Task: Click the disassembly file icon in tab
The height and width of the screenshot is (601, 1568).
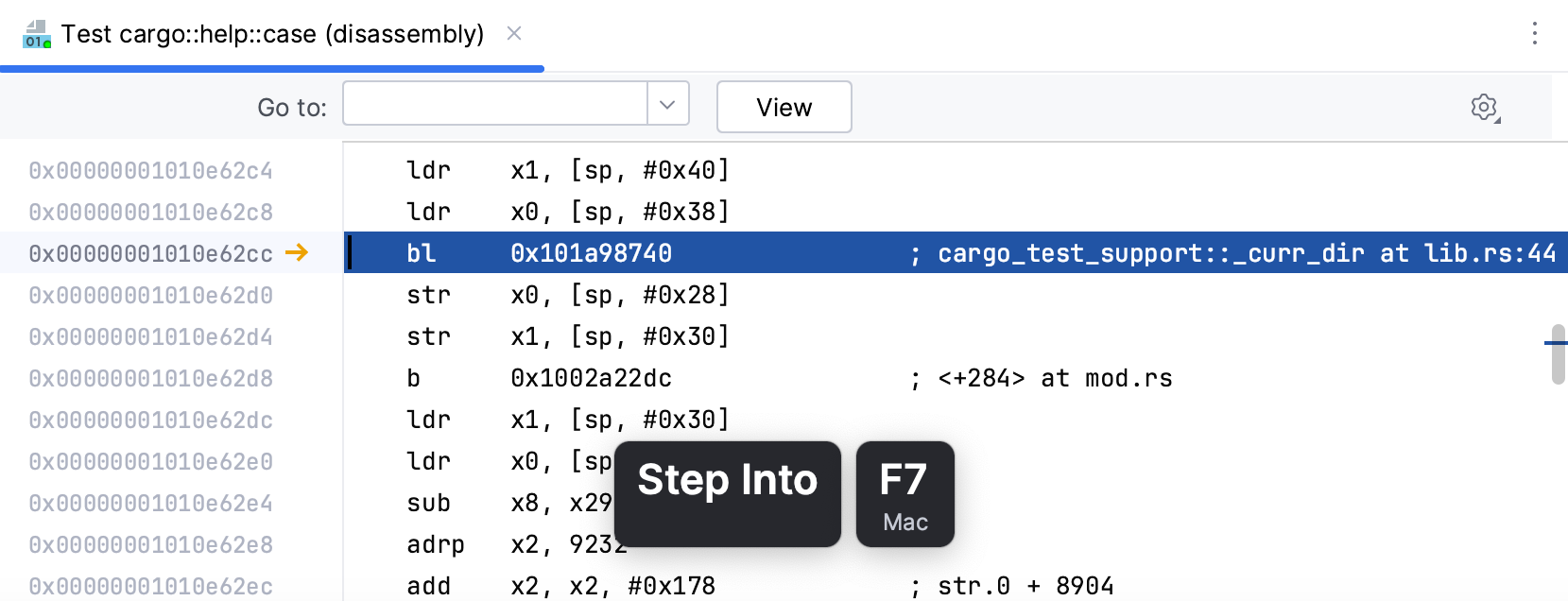Action: pos(37,34)
